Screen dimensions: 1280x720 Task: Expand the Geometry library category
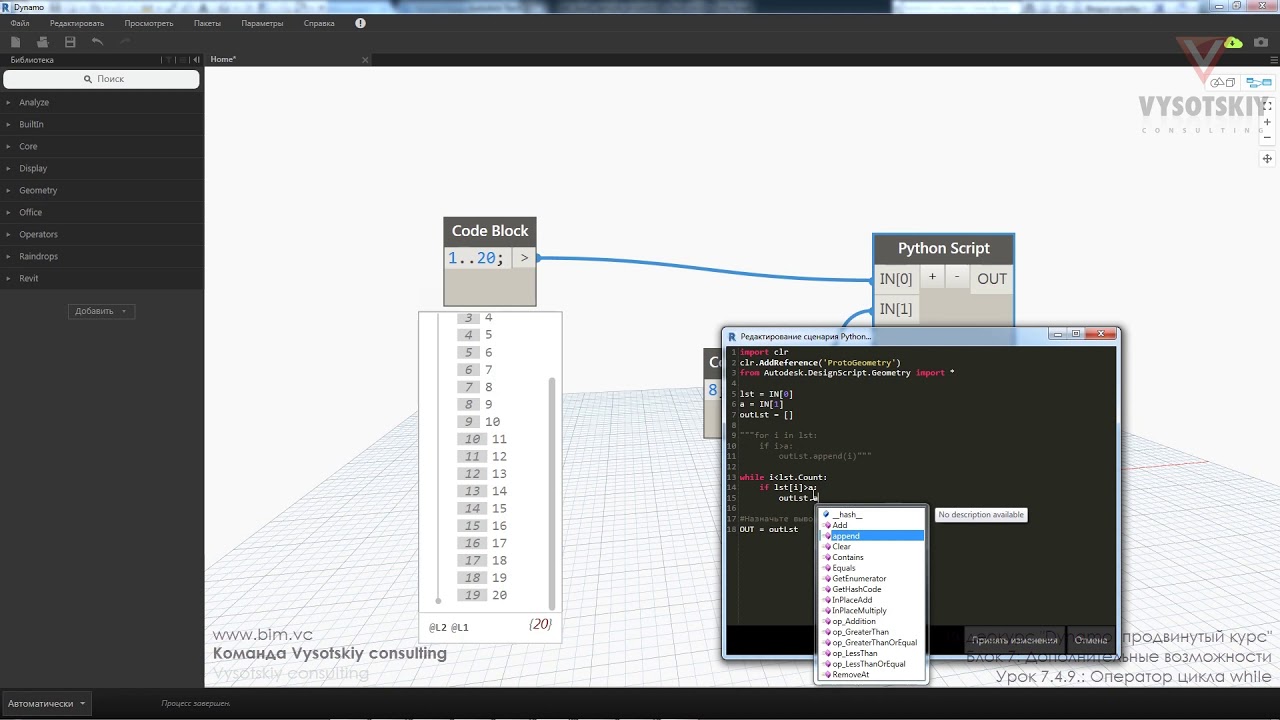click(102, 191)
